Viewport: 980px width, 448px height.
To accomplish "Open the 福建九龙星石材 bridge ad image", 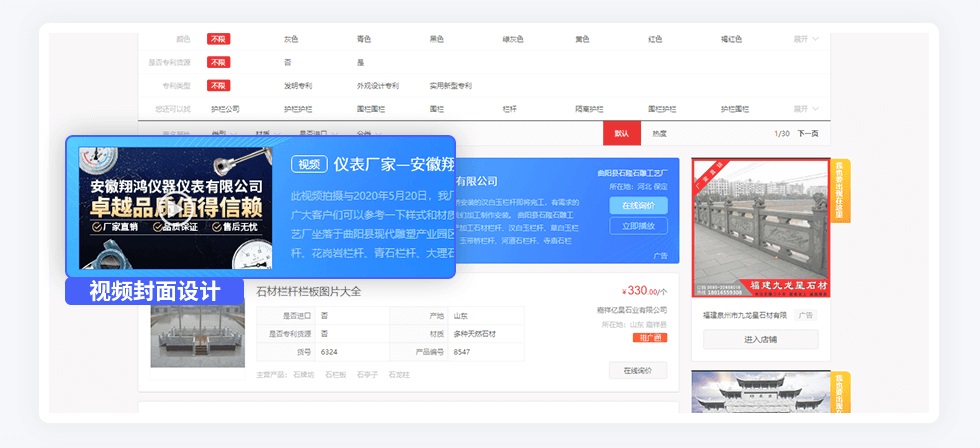I will pos(761,228).
